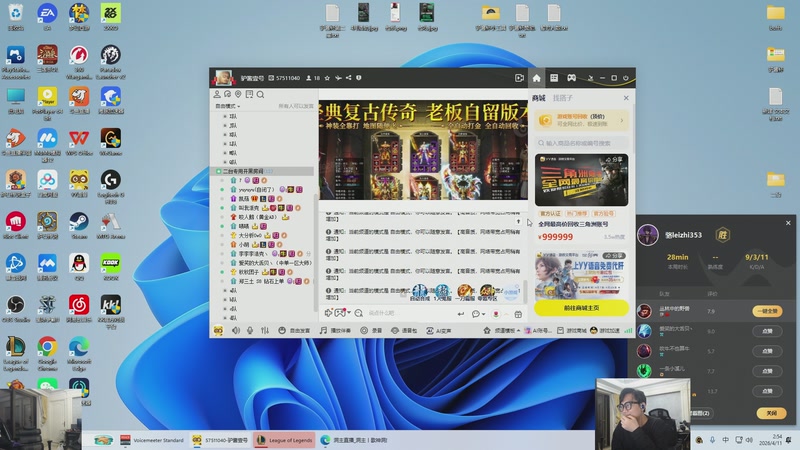Open the KOOK desktop icon

tap(110, 267)
